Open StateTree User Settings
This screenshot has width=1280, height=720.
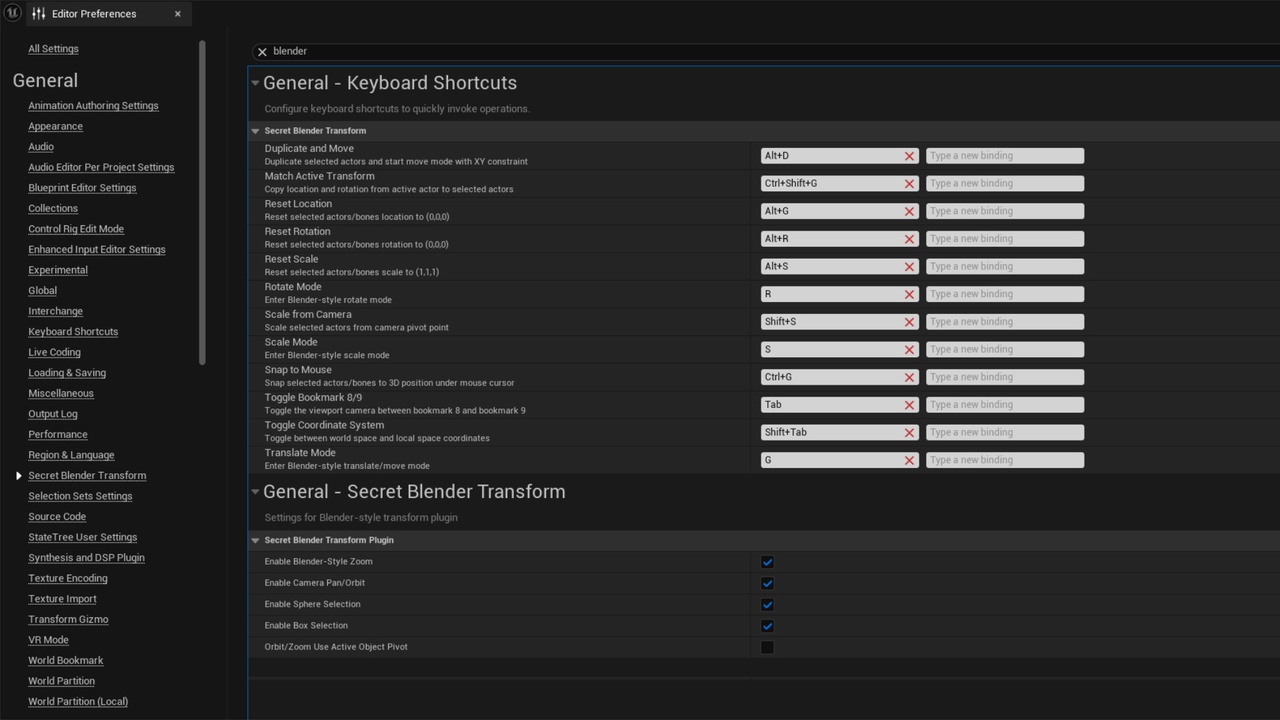[x=83, y=538]
